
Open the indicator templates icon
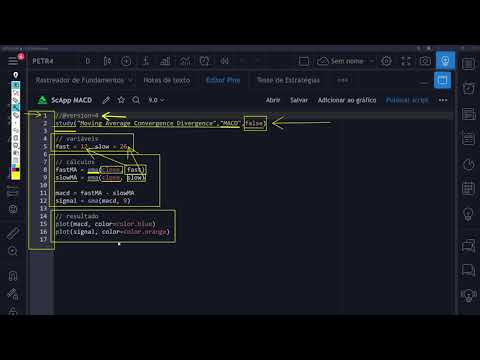(185, 61)
